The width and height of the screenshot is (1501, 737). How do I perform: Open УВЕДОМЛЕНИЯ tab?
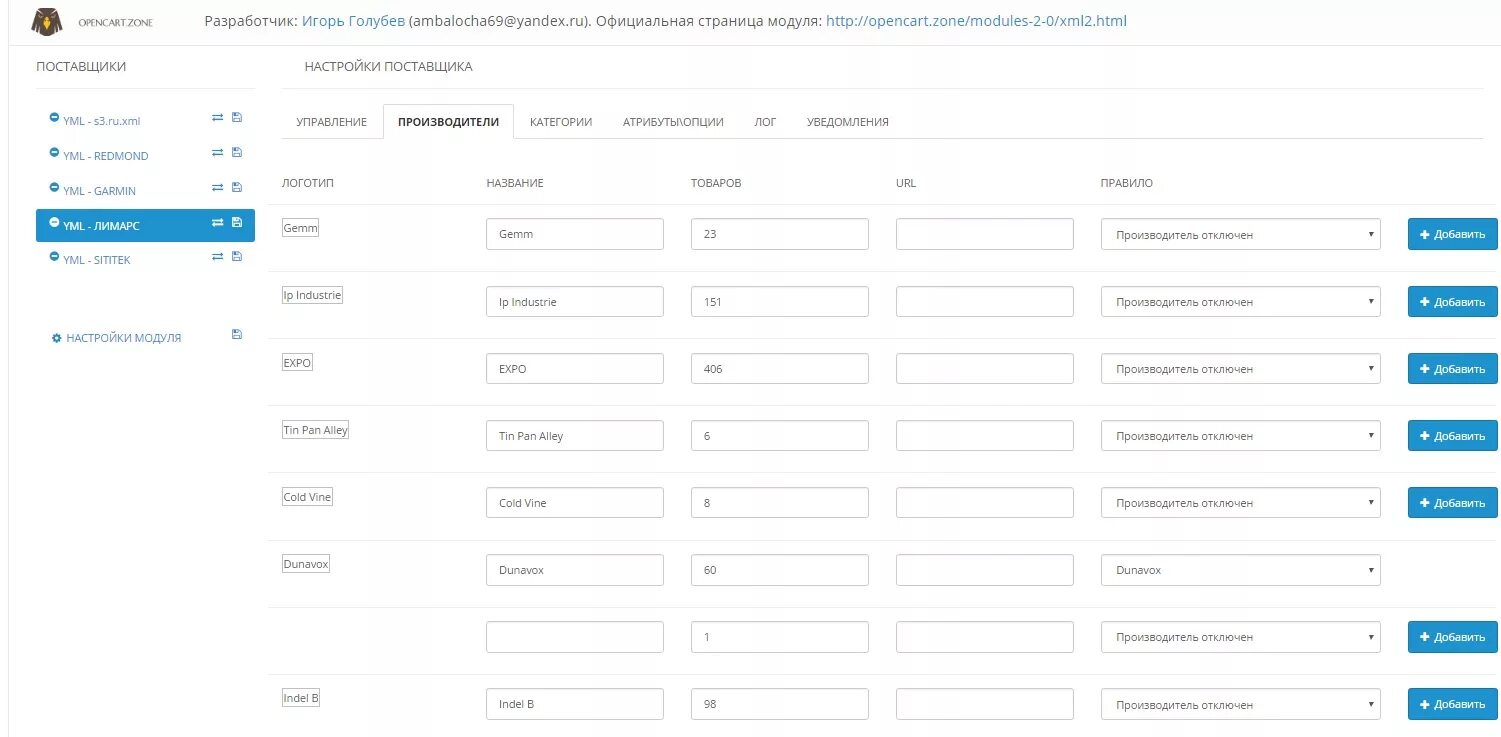coord(848,122)
